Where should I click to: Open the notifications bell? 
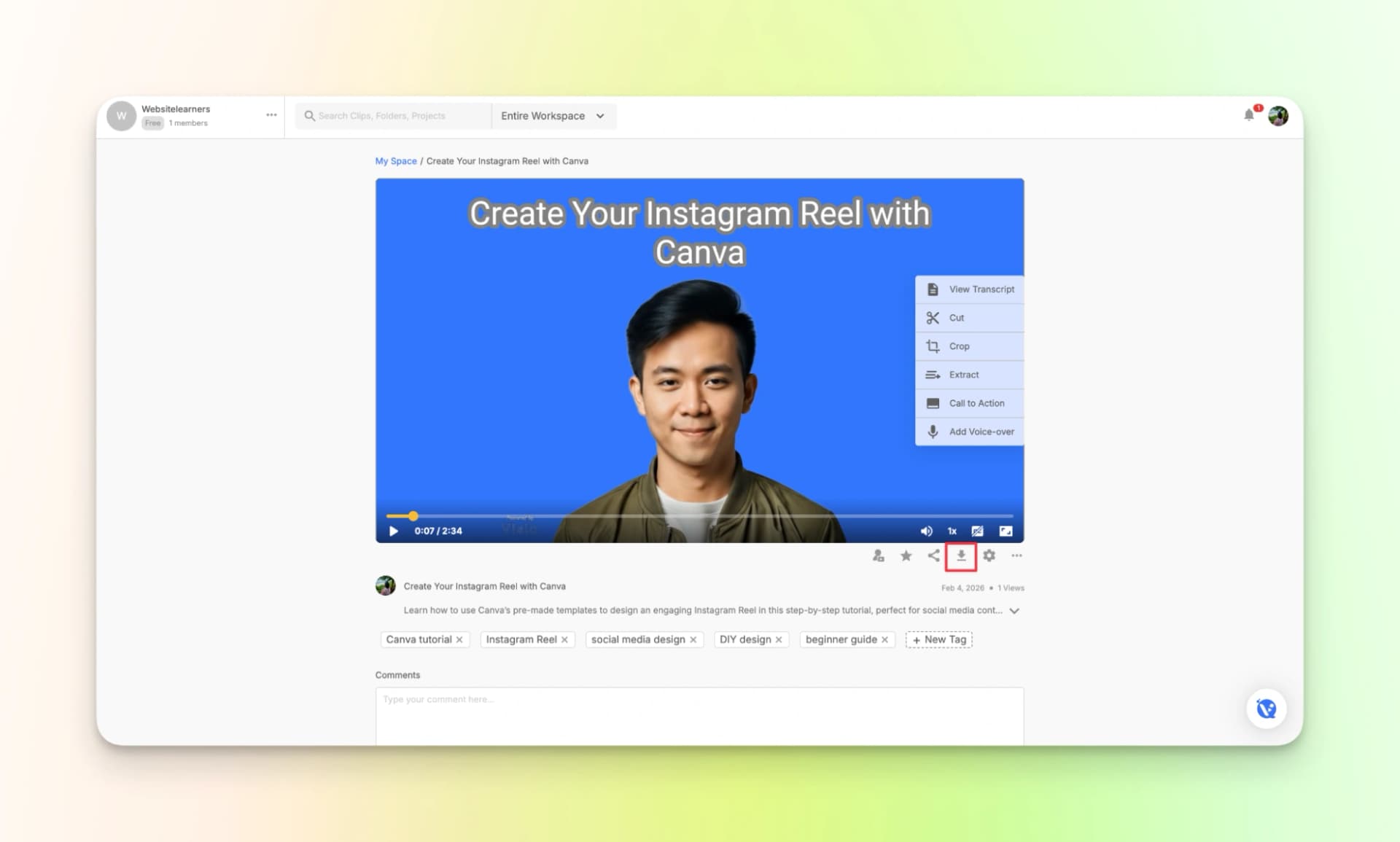point(1249,115)
